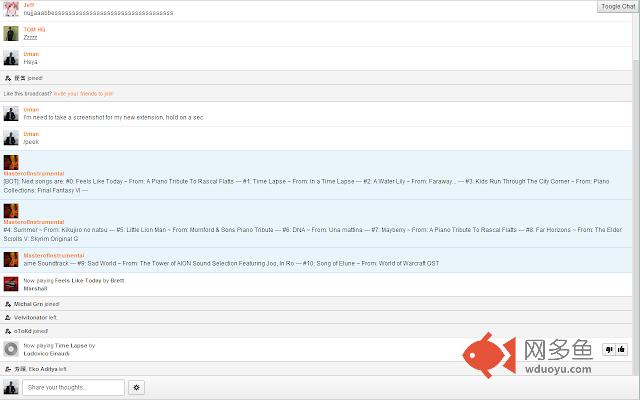Open the chat settings gear button
The height and width of the screenshot is (400, 640).
(136, 387)
